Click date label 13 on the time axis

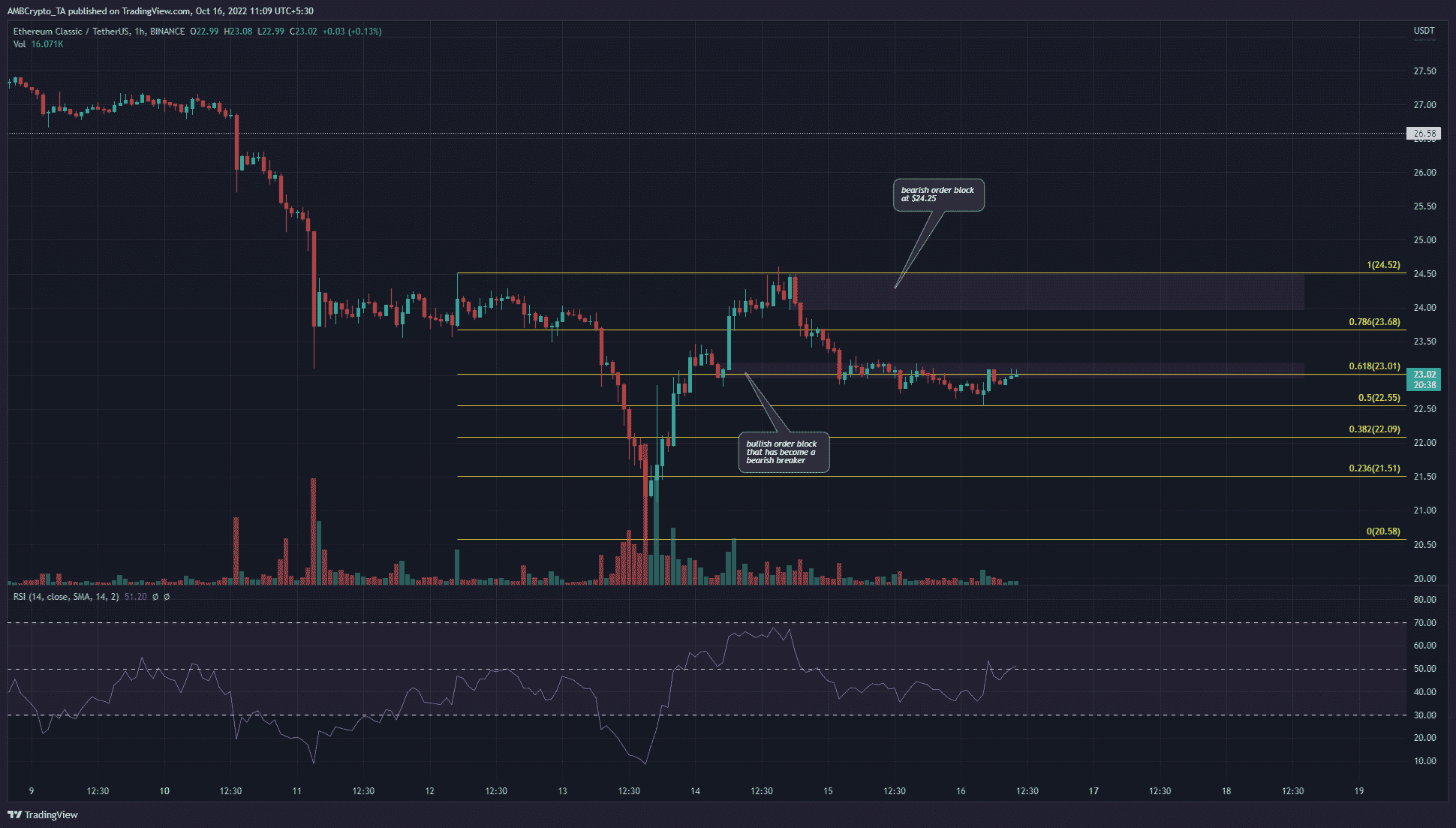(563, 791)
